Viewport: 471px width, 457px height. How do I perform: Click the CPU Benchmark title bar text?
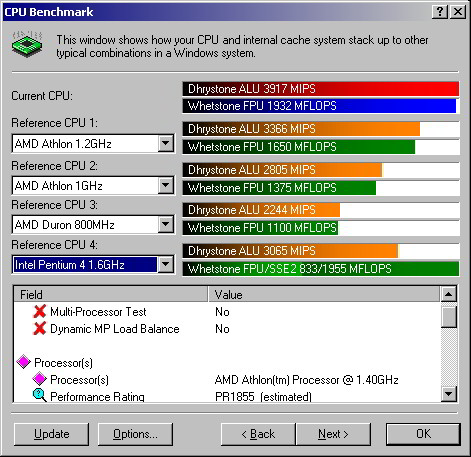[x=49, y=12]
